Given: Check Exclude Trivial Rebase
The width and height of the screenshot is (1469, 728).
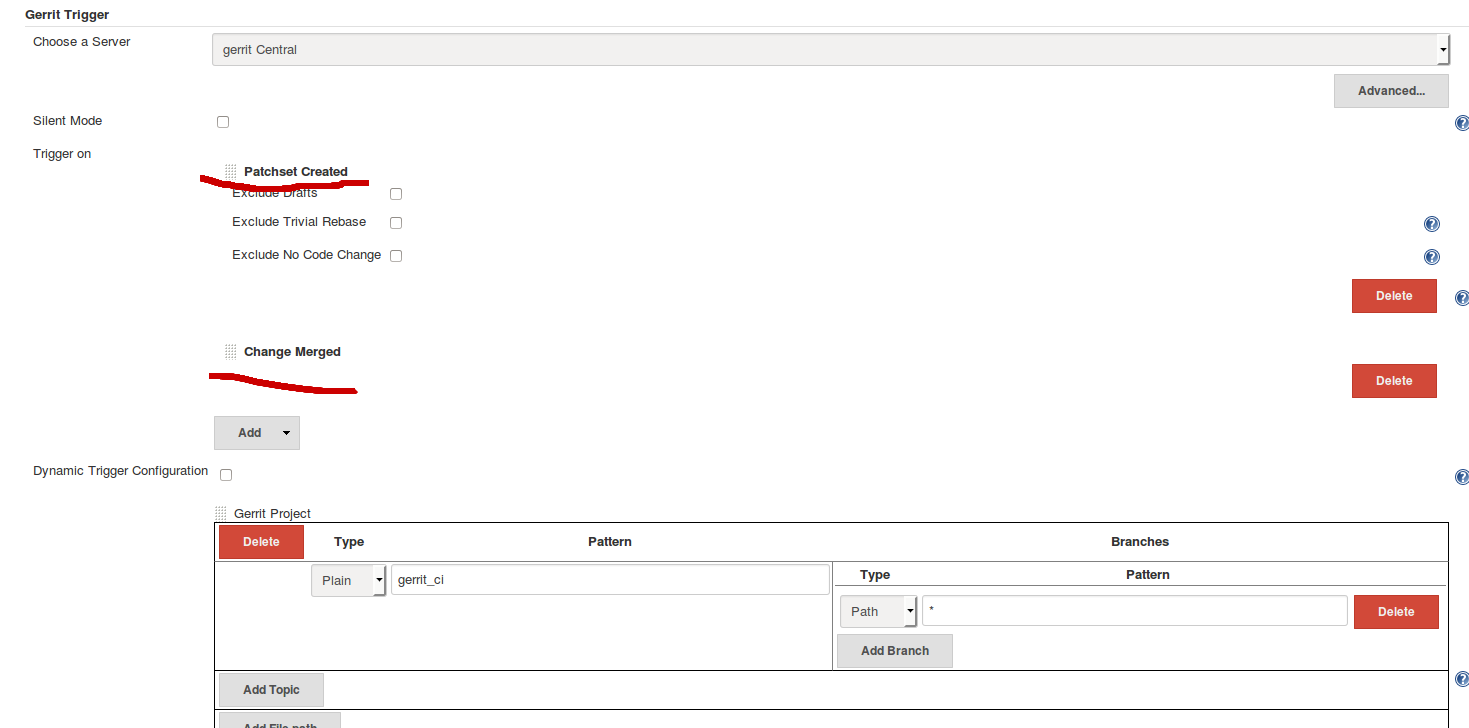Looking at the screenshot, I should pos(396,223).
